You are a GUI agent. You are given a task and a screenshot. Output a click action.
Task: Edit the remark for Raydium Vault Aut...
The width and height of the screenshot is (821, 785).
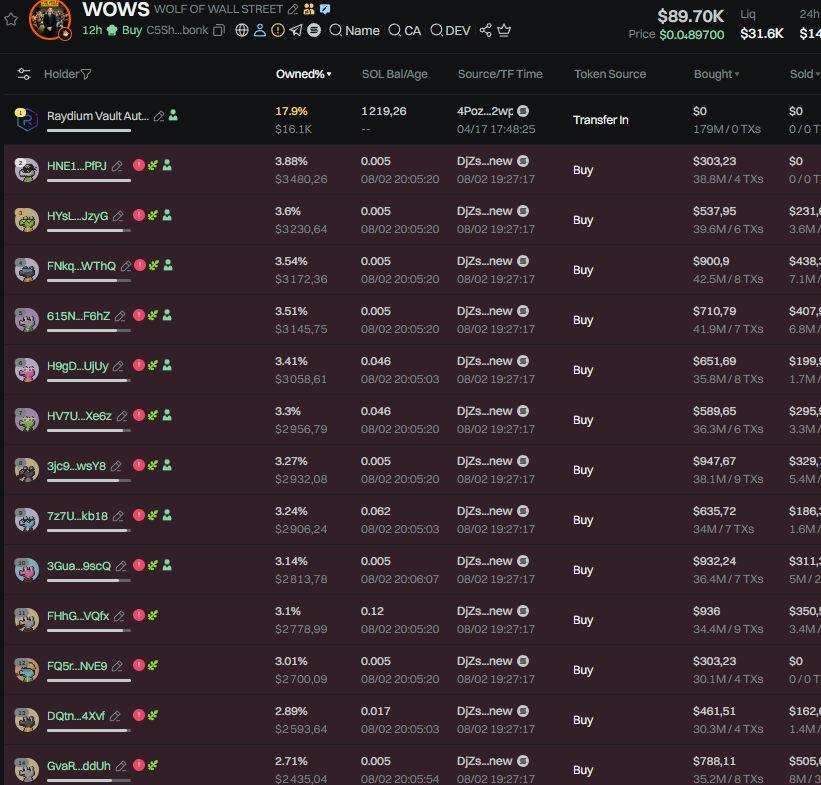click(159, 116)
